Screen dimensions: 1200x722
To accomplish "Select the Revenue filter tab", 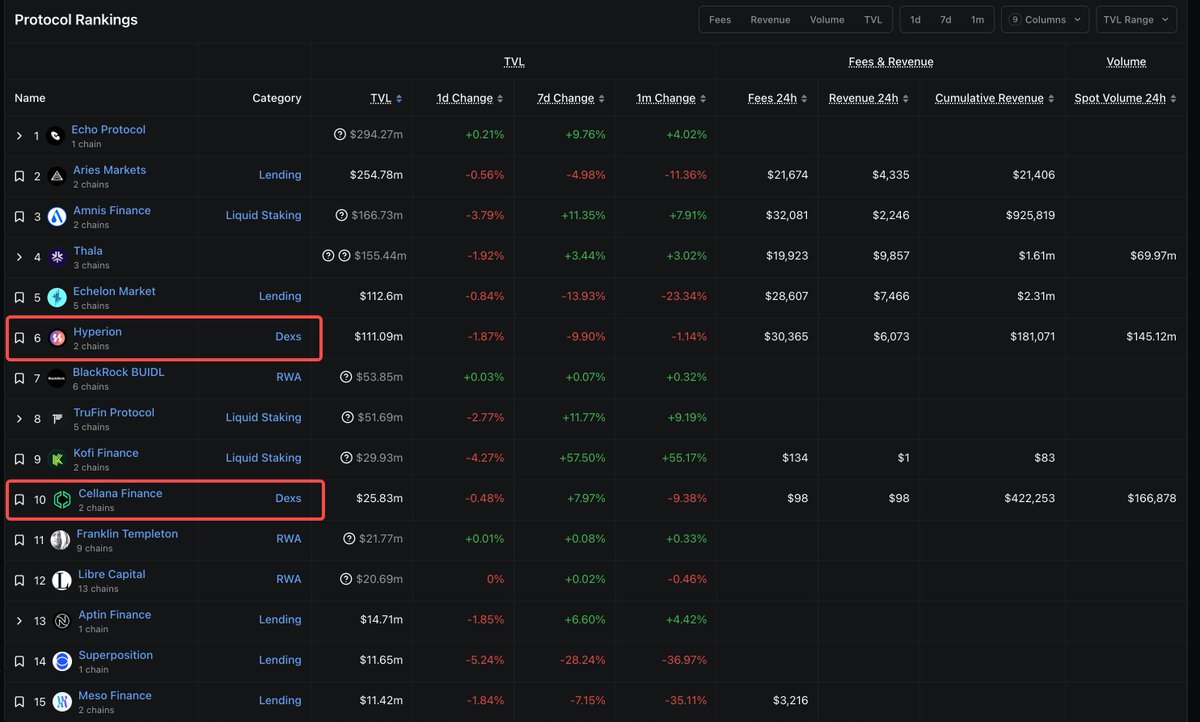I will [x=770, y=20].
